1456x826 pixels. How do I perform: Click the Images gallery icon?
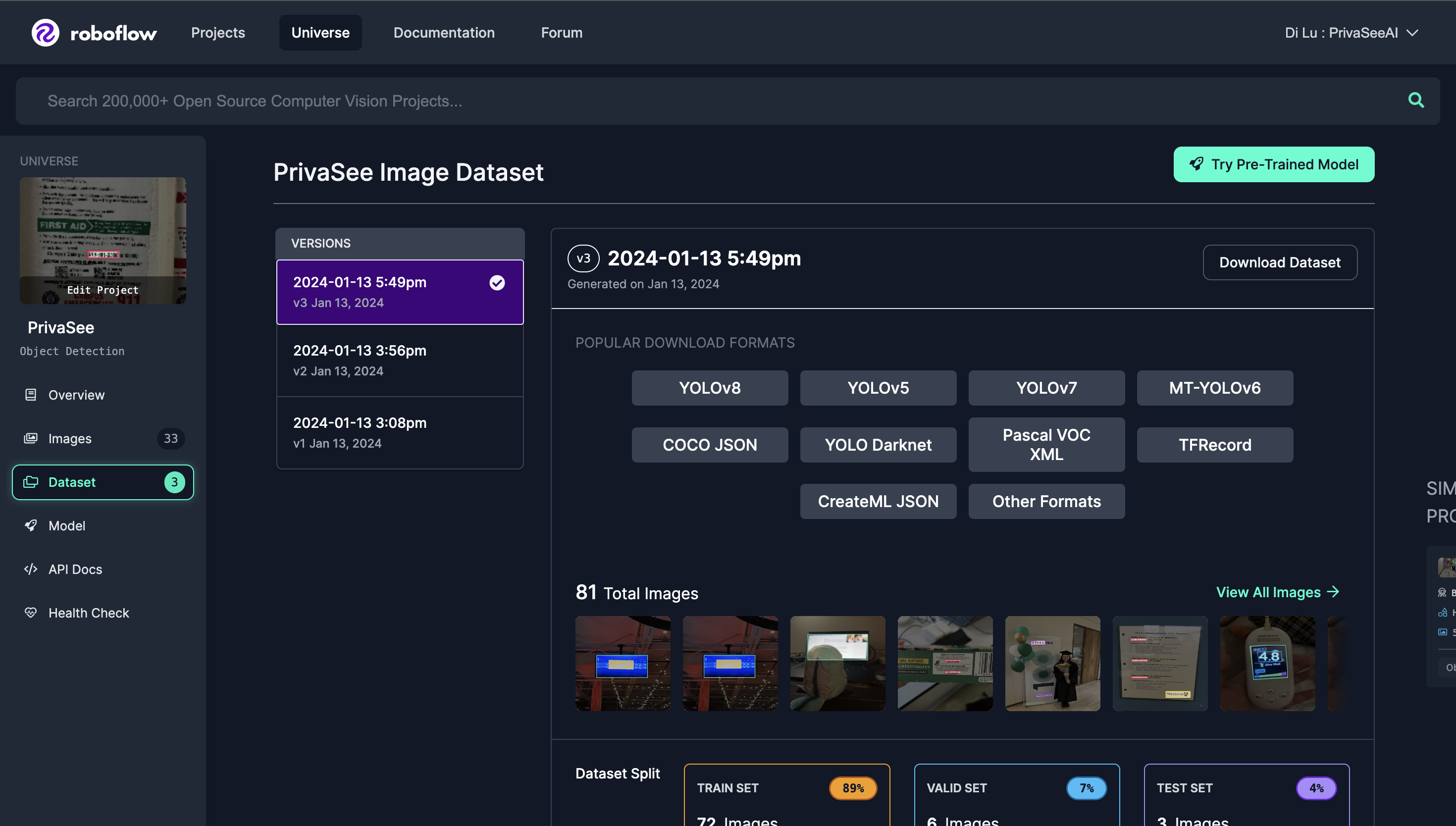pos(31,439)
